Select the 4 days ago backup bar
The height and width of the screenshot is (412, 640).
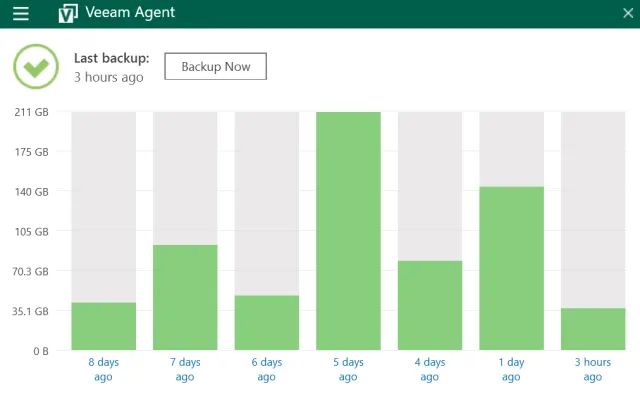pos(430,304)
